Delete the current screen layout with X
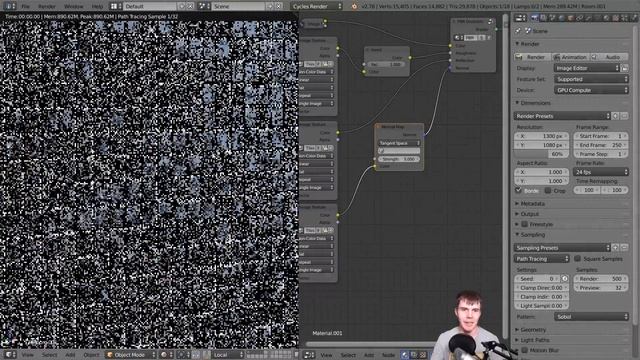Screen dimensions: 640x360 coord(190,7)
